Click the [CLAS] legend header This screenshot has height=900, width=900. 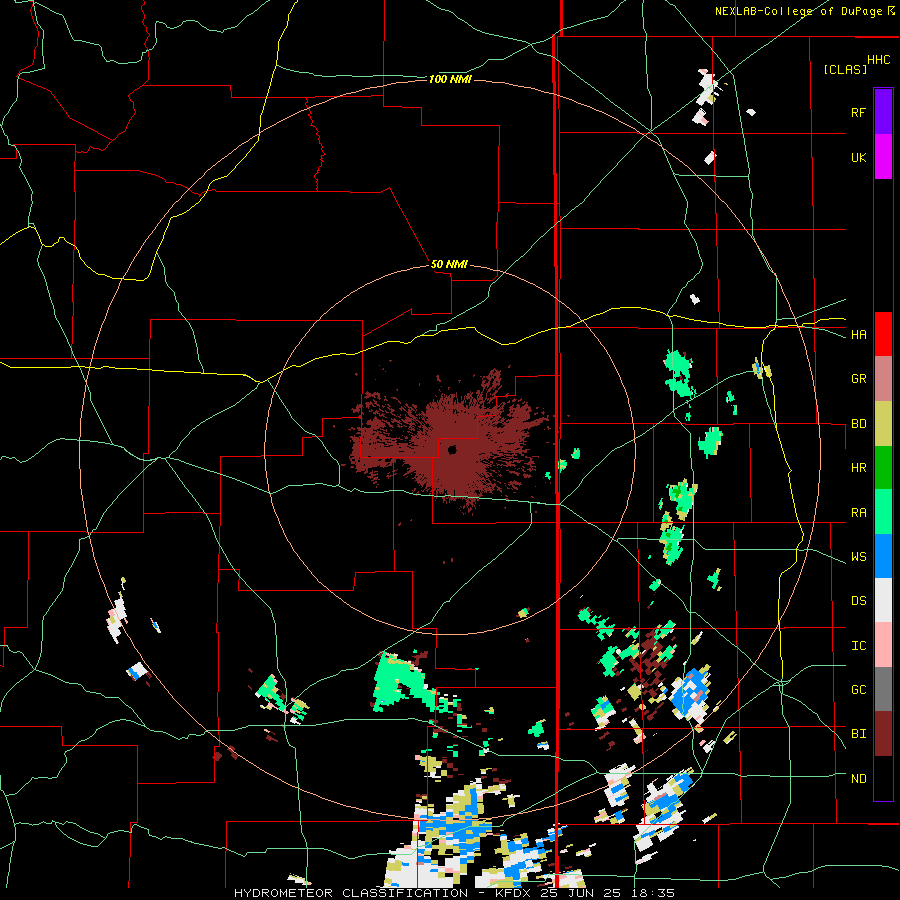pyautogui.click(x=845, y=69)
